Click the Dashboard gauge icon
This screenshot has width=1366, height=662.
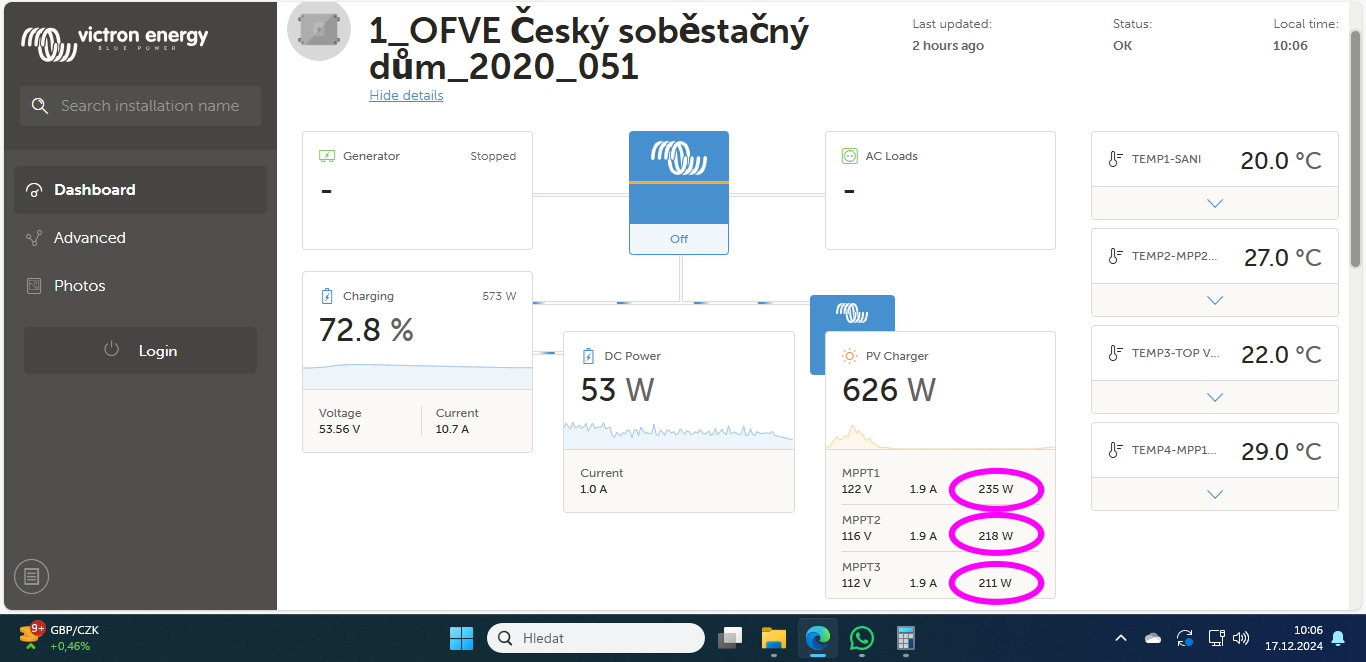(34, 190)
